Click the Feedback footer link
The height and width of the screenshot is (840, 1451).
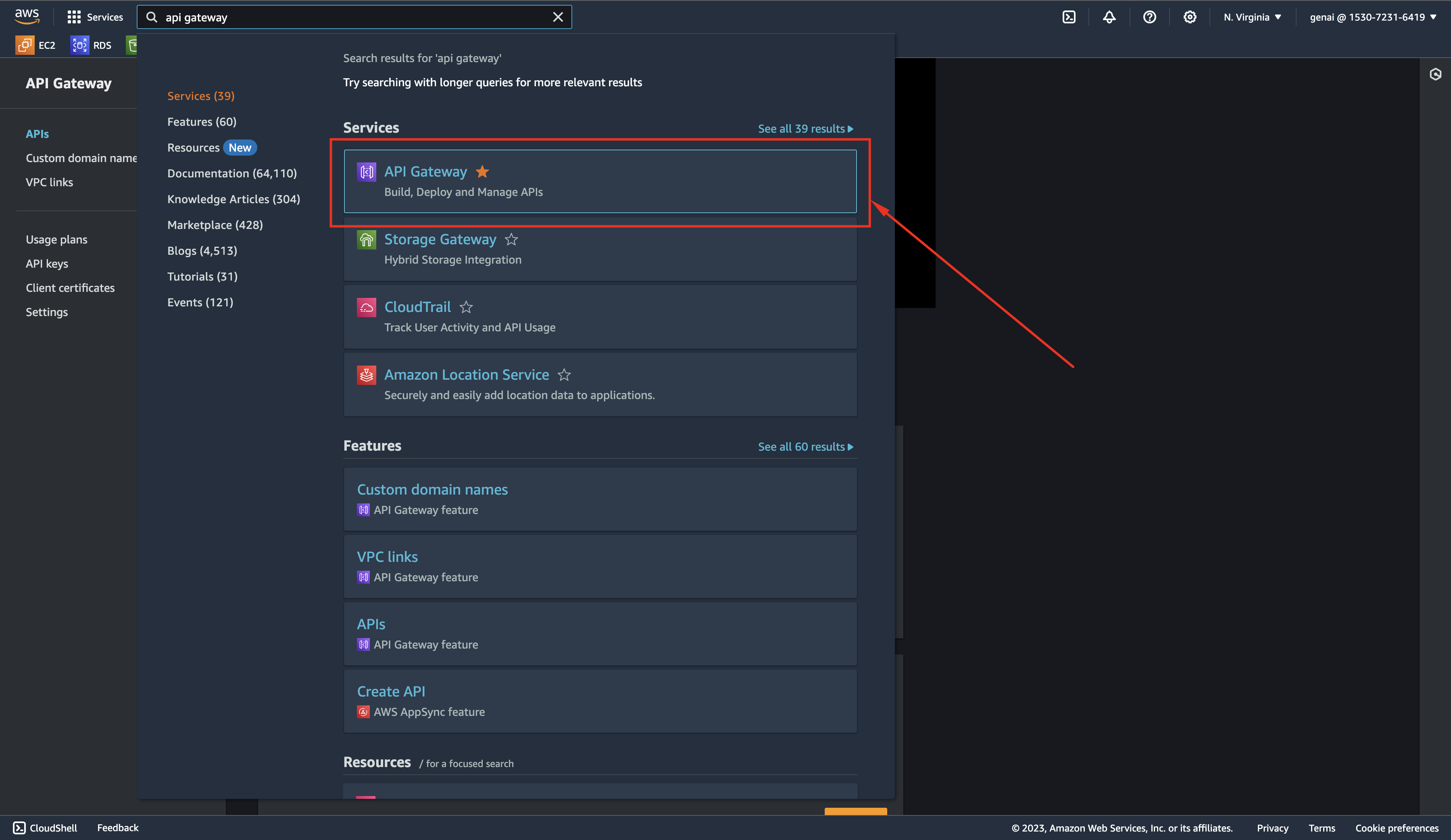tap(117, 828)
